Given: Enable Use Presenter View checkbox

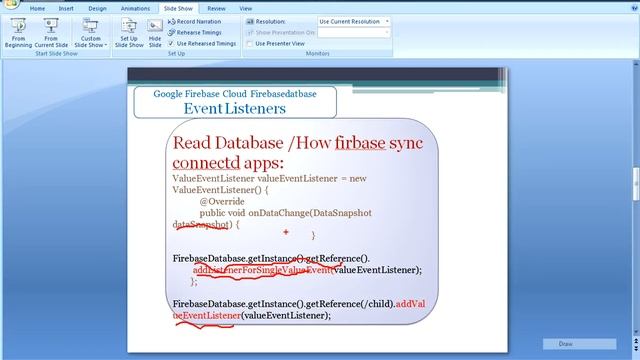Looking at the screenshot, I should (x=250, y=44).
